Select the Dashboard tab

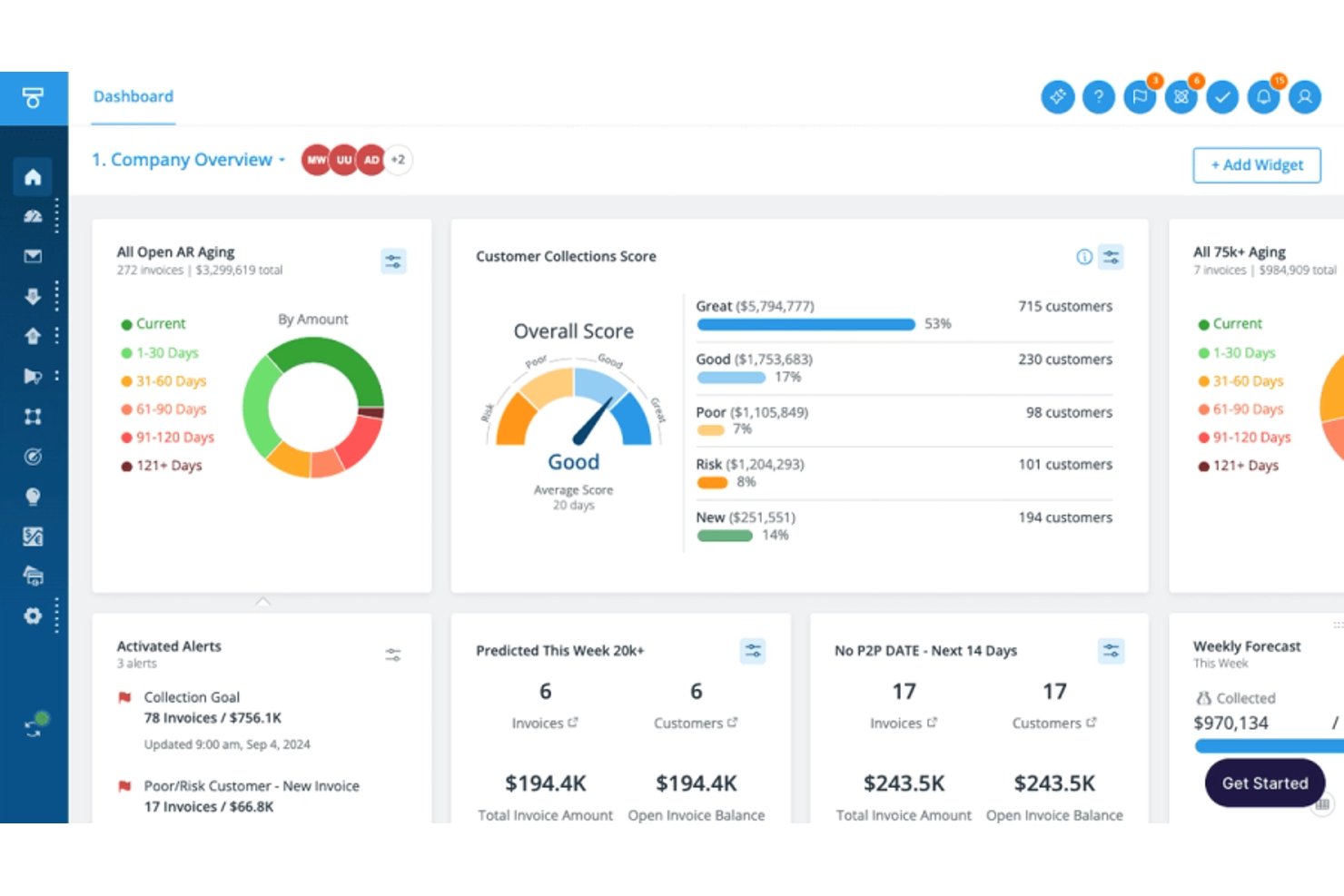tap(133, 96)
